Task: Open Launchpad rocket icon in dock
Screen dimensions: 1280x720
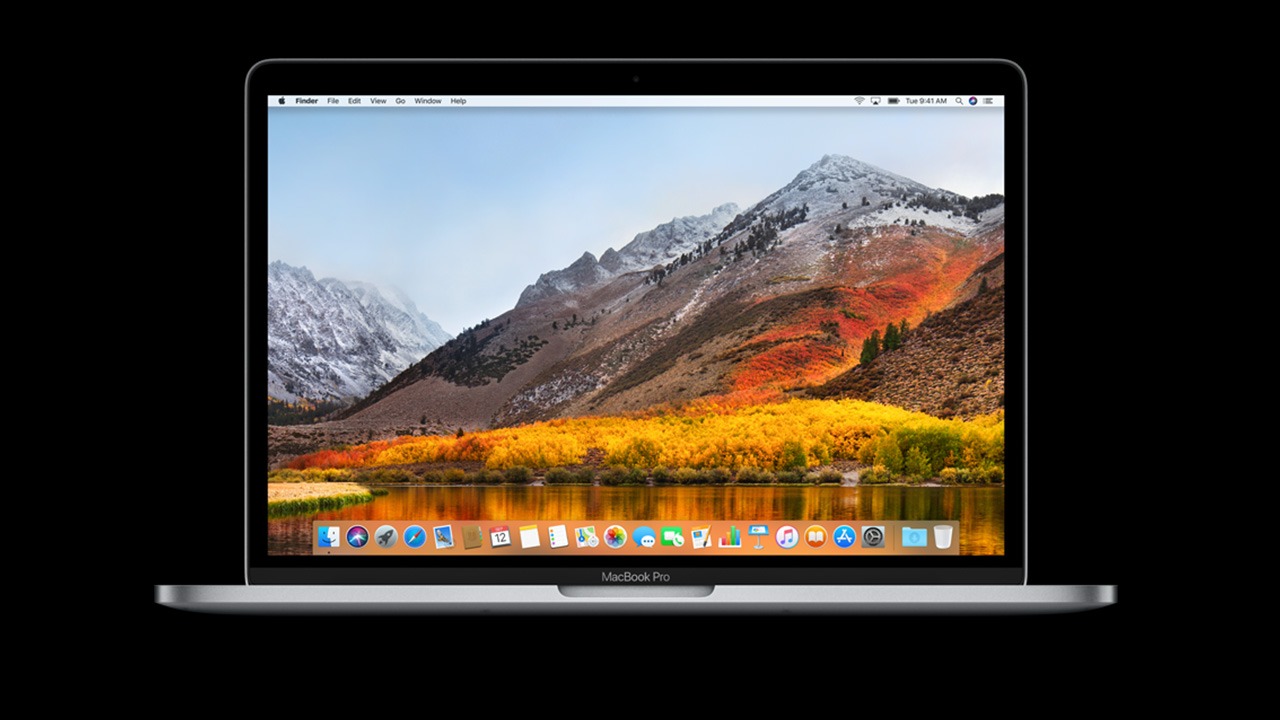Action: (x=386, y=537)
